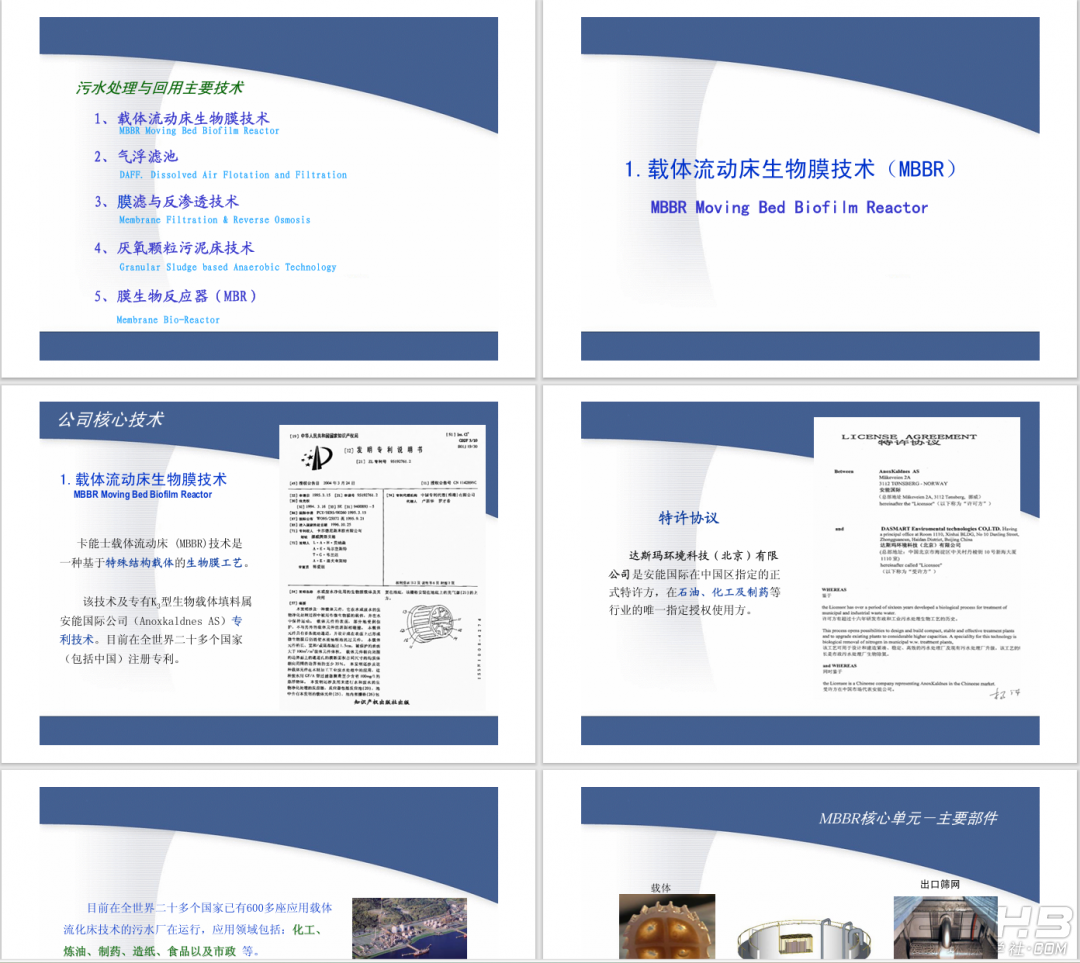Select outline item "2、气浮滤池"
Screen dimensions: 1080x963
(x=136, y=156)
